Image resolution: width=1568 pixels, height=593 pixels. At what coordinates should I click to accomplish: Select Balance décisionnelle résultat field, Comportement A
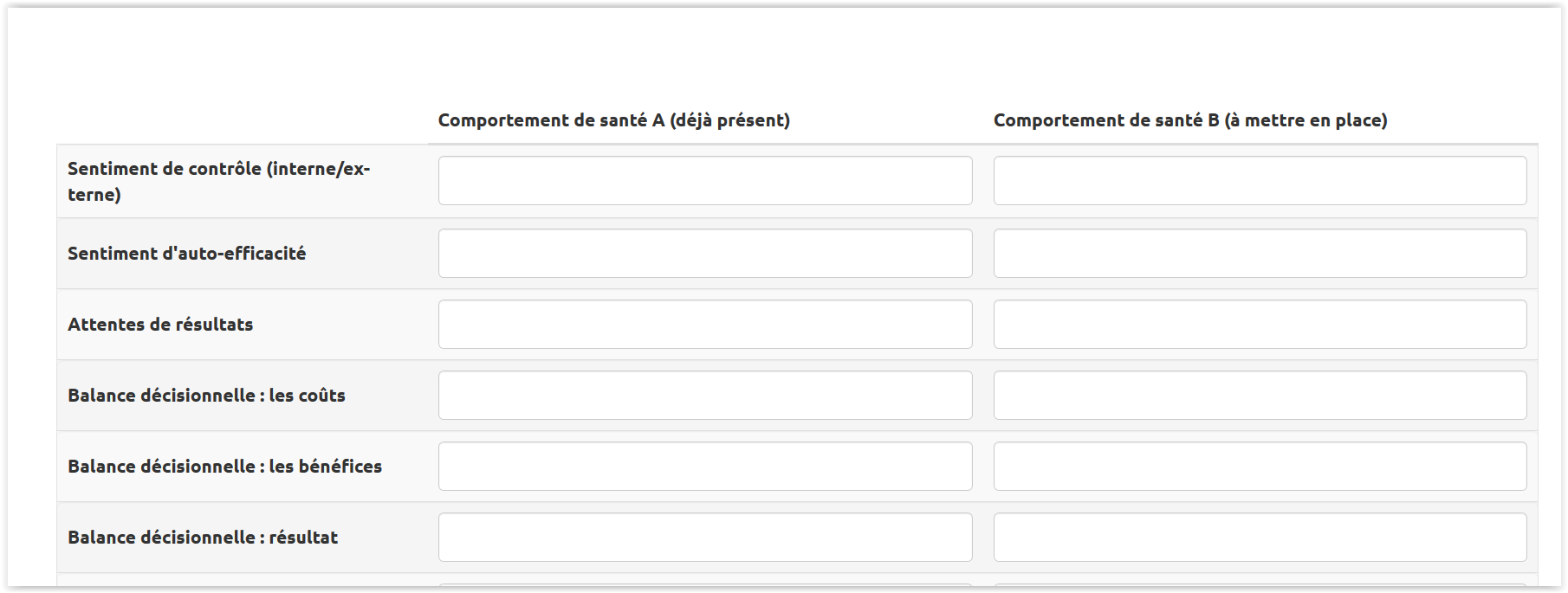[704, 538]
